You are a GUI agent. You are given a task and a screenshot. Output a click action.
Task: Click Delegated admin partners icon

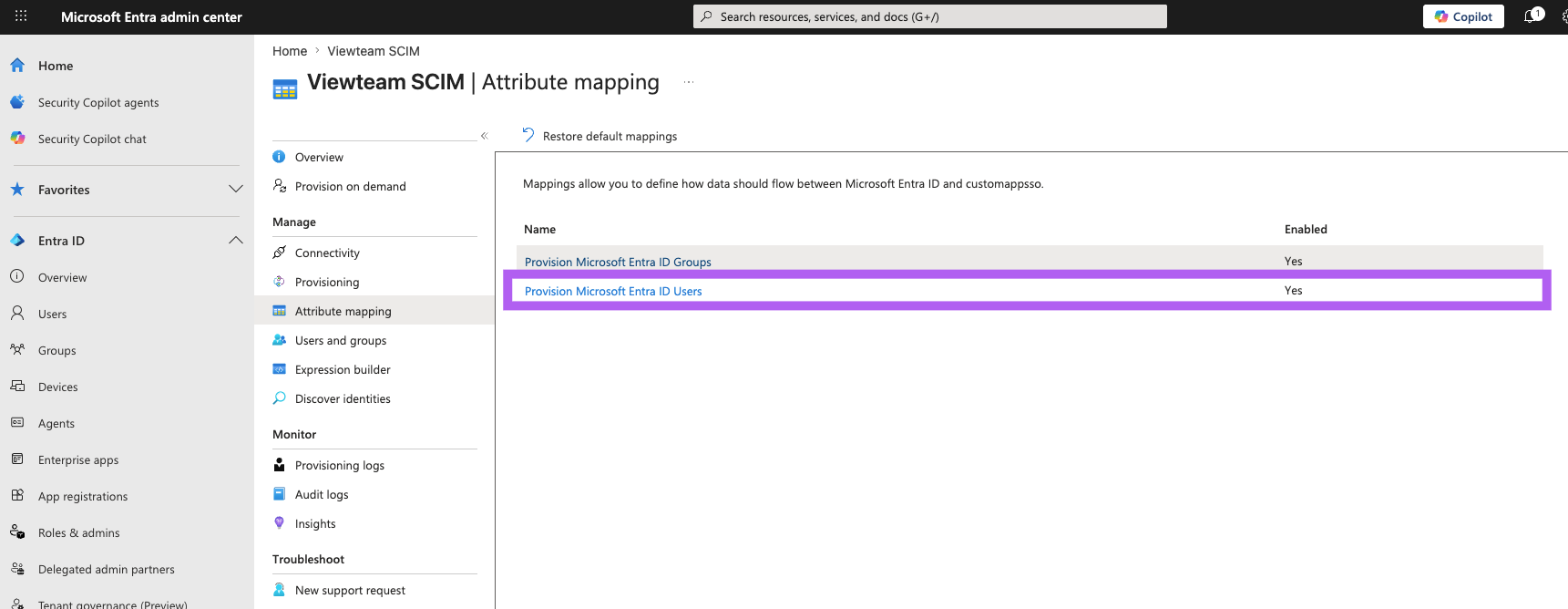click(x=17, y=569)
